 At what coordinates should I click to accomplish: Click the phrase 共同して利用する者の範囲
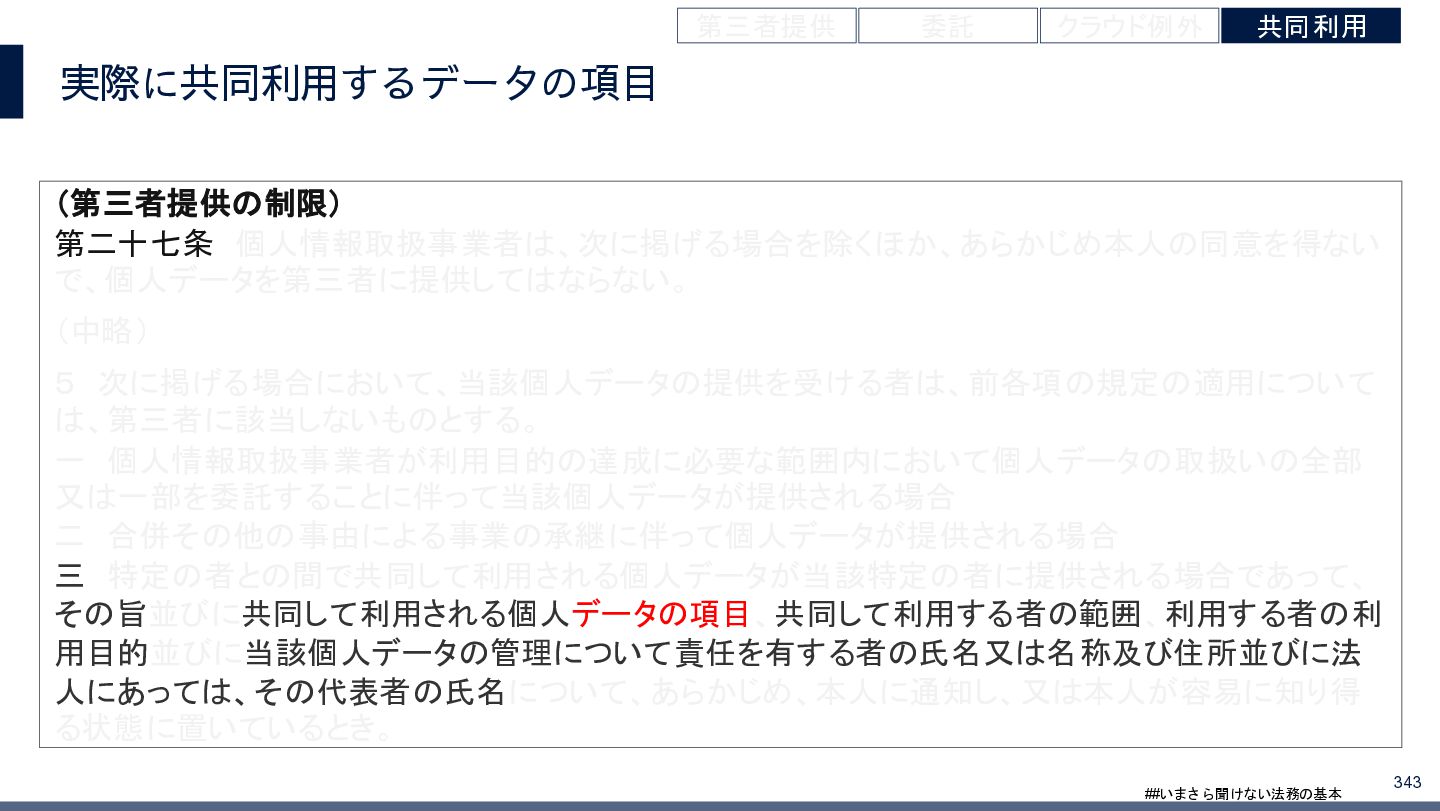958,613
